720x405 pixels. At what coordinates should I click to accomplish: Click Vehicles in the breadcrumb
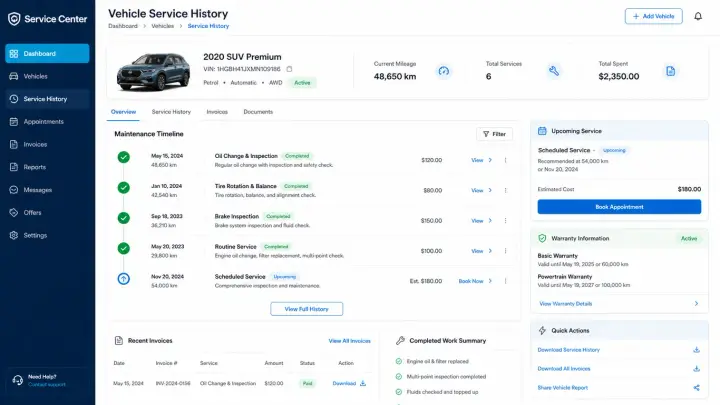point(163,26)
